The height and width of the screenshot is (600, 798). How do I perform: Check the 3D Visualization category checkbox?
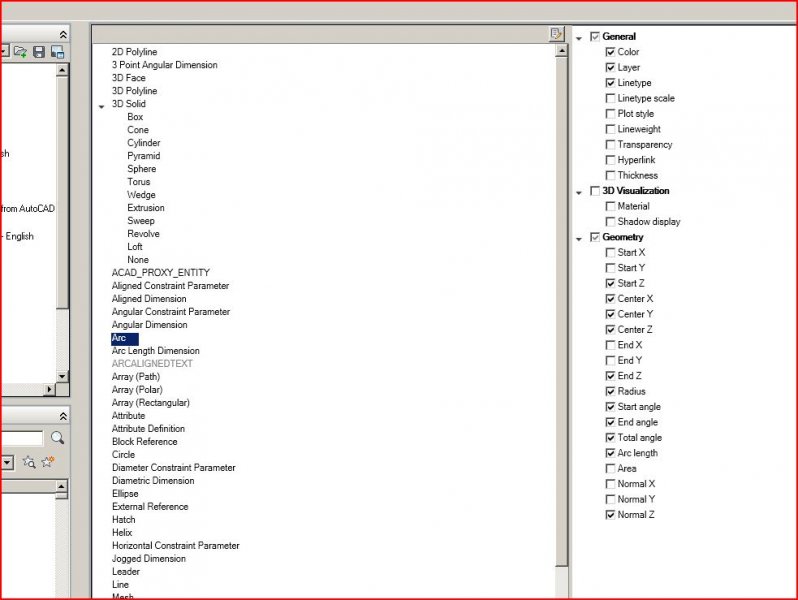[594, 191]
